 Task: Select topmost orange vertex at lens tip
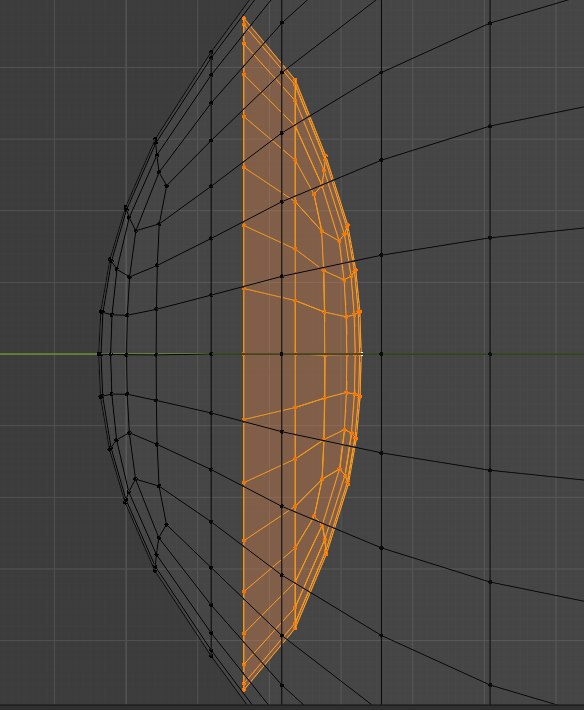tap(244, 18)
